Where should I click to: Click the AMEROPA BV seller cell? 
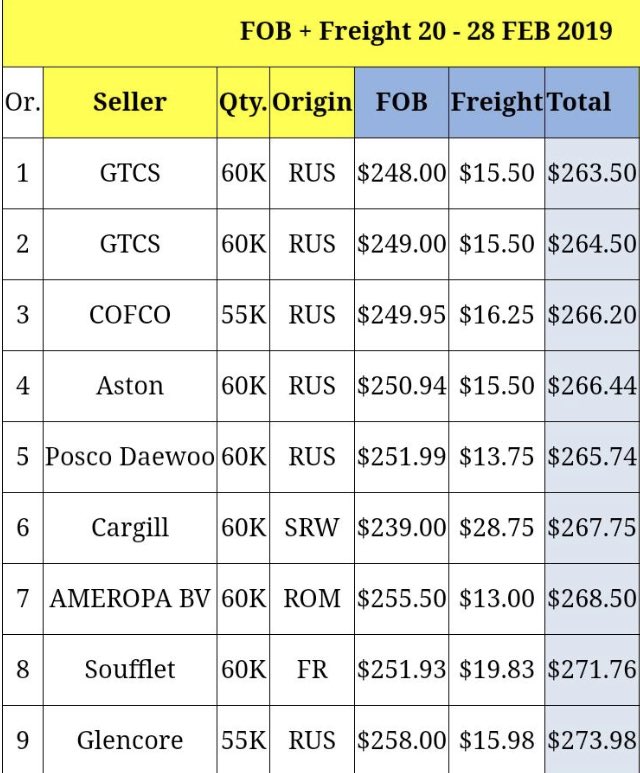click(130, 599)
